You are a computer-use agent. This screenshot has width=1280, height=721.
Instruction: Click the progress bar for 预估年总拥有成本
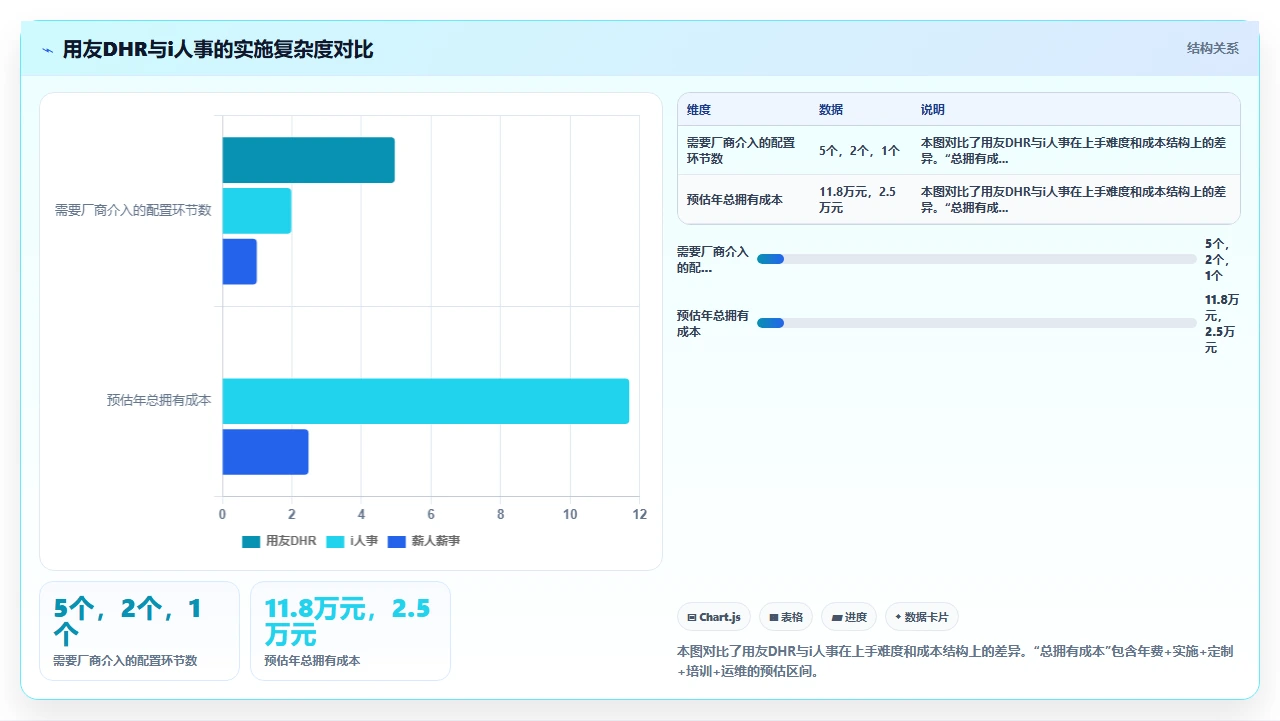977,323
